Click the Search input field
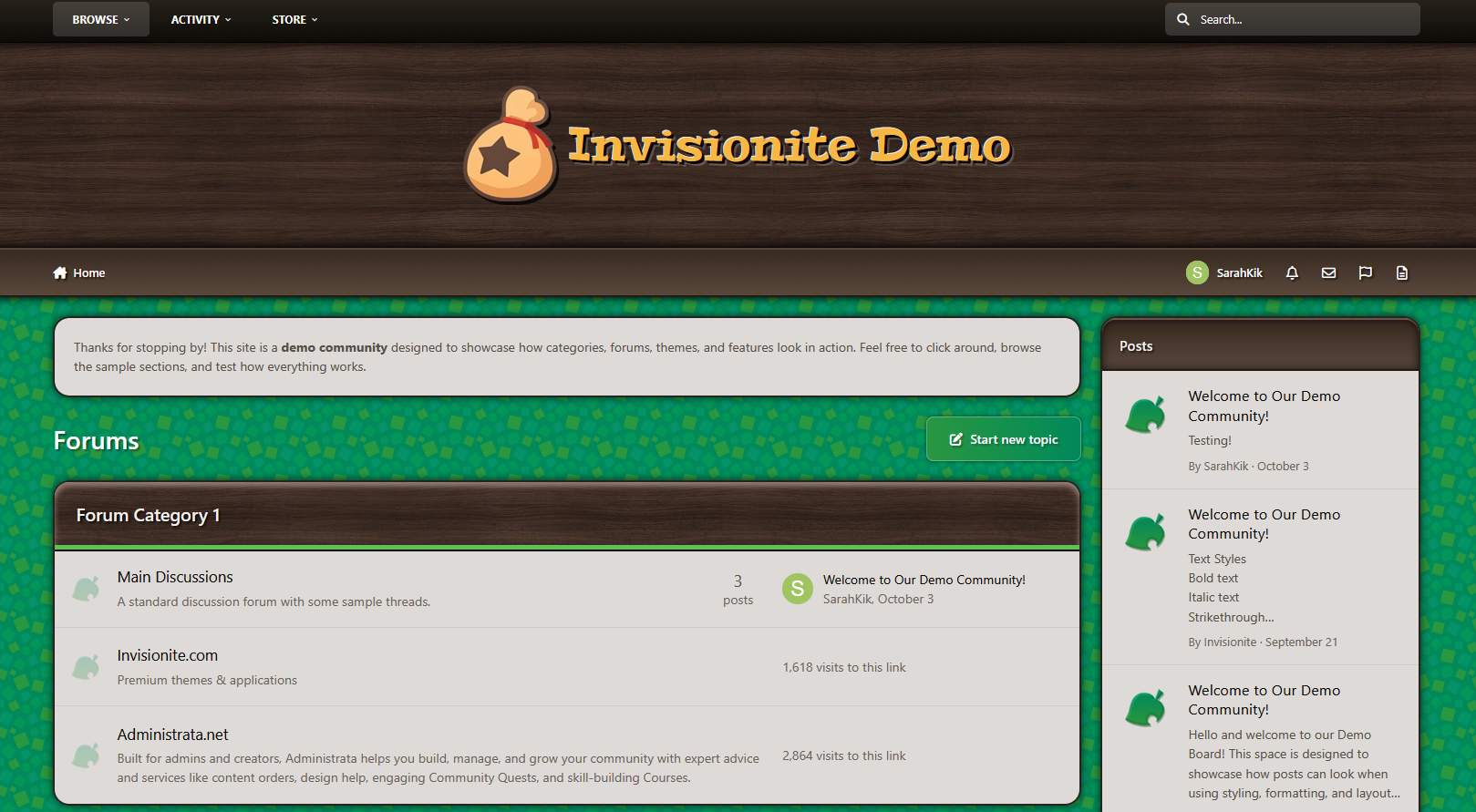This screenshot has height=812, width=1476. [x=1304, y=19]
